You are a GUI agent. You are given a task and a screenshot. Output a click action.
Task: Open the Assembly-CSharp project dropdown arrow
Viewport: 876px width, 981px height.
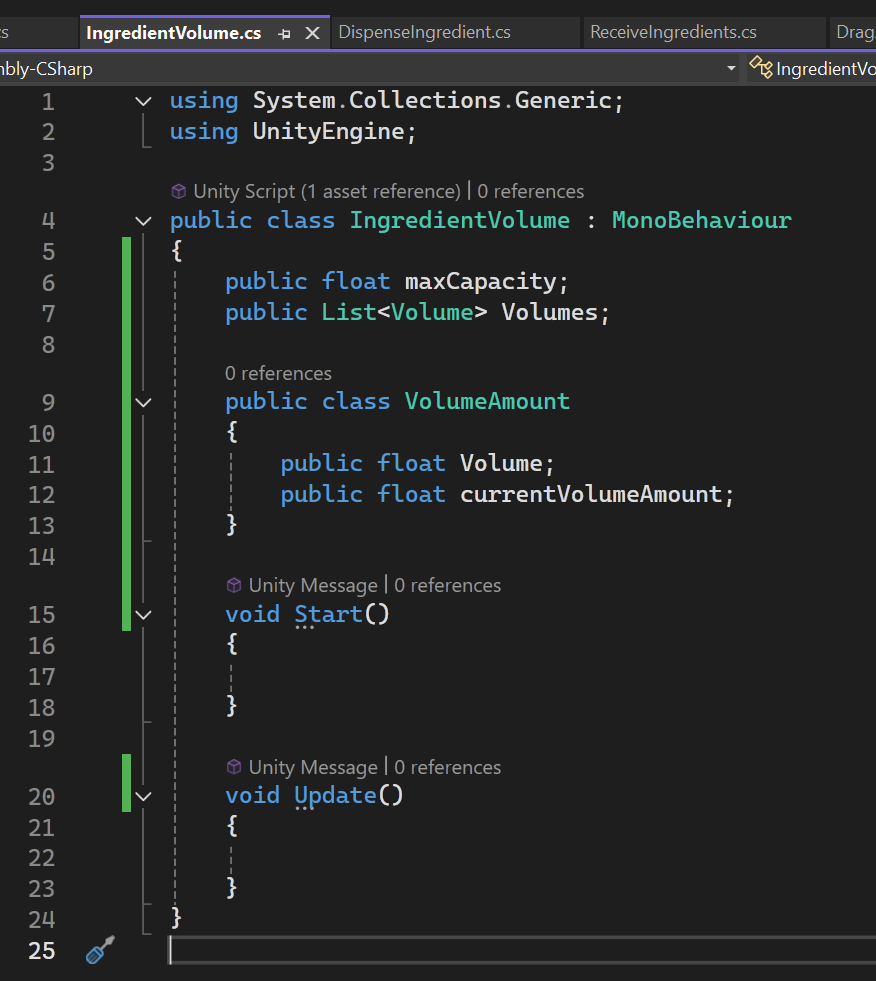tap(731, 68)
